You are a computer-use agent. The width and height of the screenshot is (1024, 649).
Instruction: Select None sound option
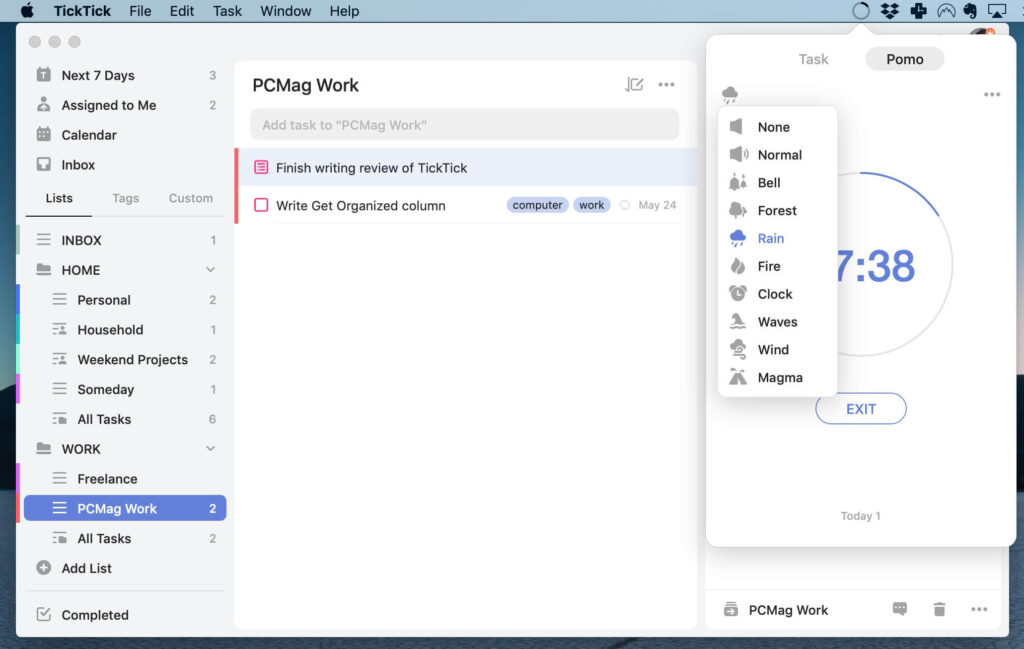(x=777, y=127)
